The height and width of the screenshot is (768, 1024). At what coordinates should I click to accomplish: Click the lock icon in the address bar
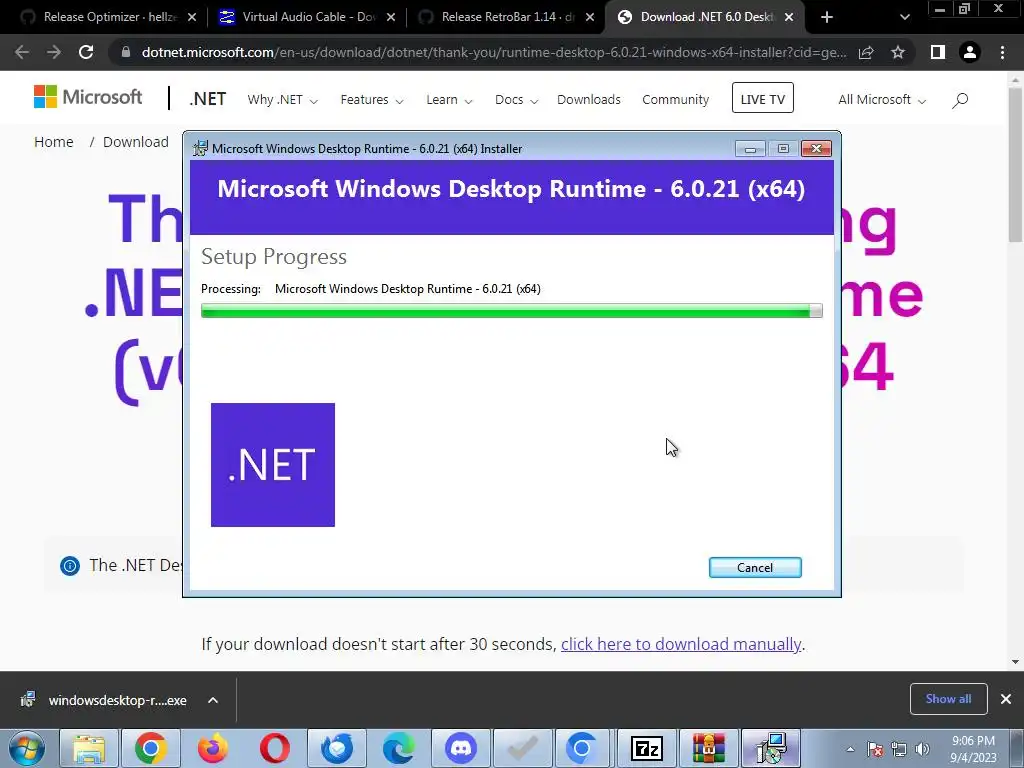126,52
